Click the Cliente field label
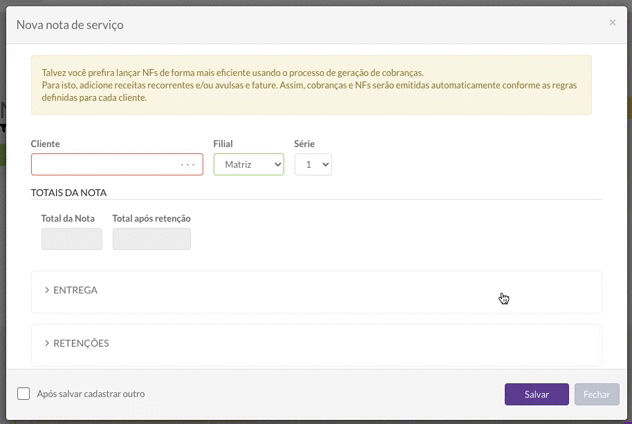 (45, 144)
